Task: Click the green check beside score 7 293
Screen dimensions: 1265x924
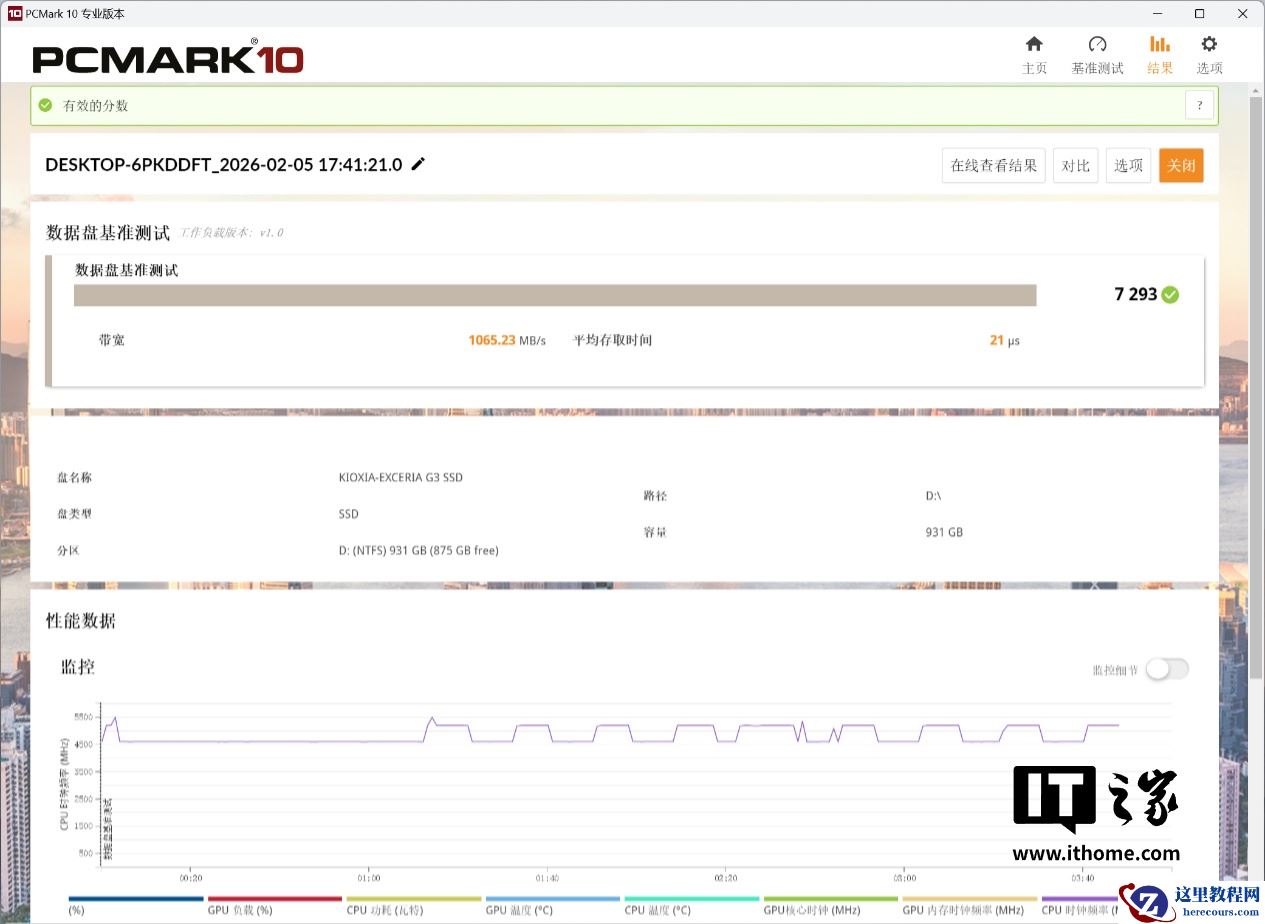Action: (1170, 295)
